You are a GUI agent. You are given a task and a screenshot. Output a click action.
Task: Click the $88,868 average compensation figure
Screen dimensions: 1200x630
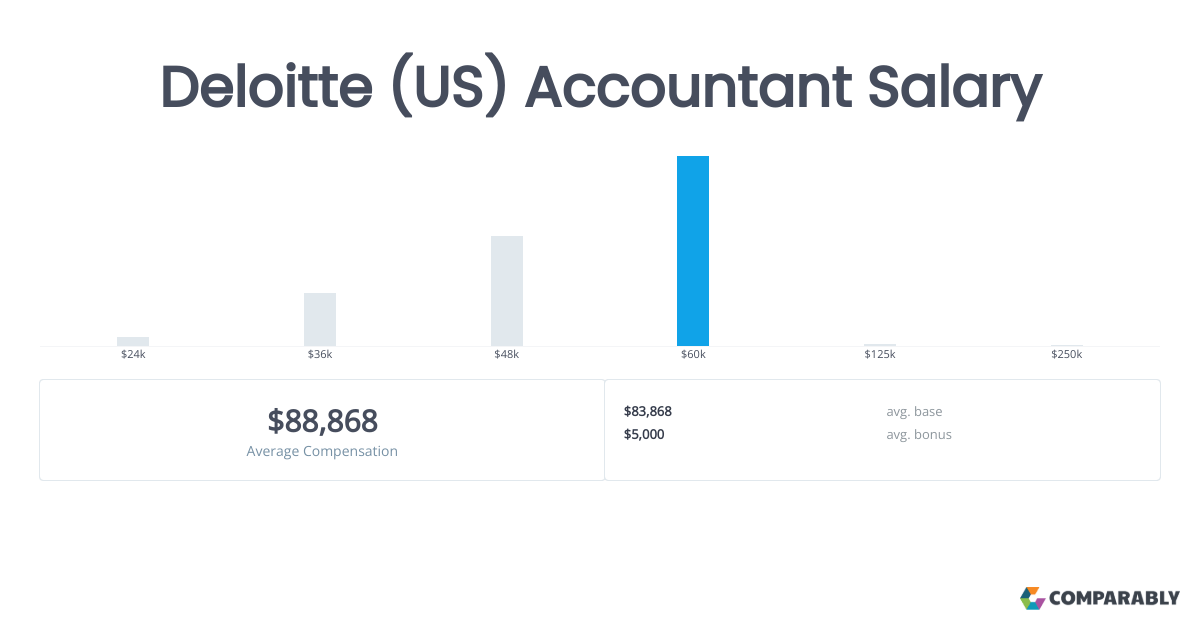322,421
